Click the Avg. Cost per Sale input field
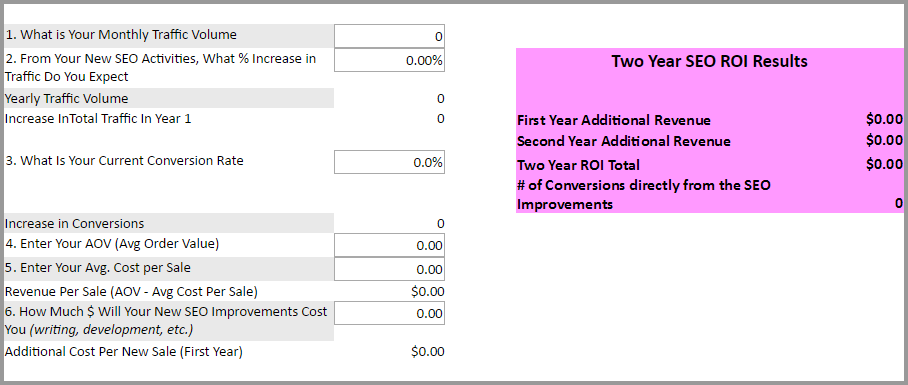Screen dimensions: 908x385 point(389,269)
